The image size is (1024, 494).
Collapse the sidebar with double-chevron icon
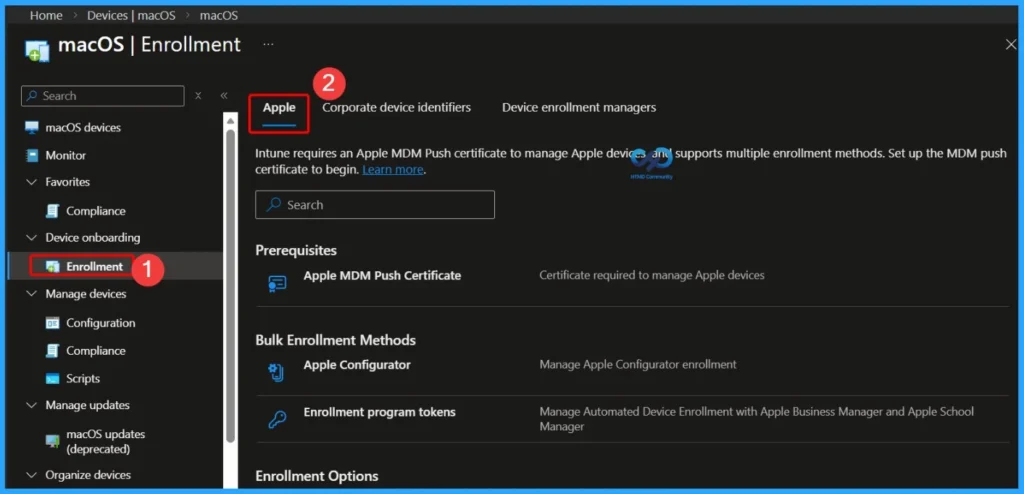223,95
